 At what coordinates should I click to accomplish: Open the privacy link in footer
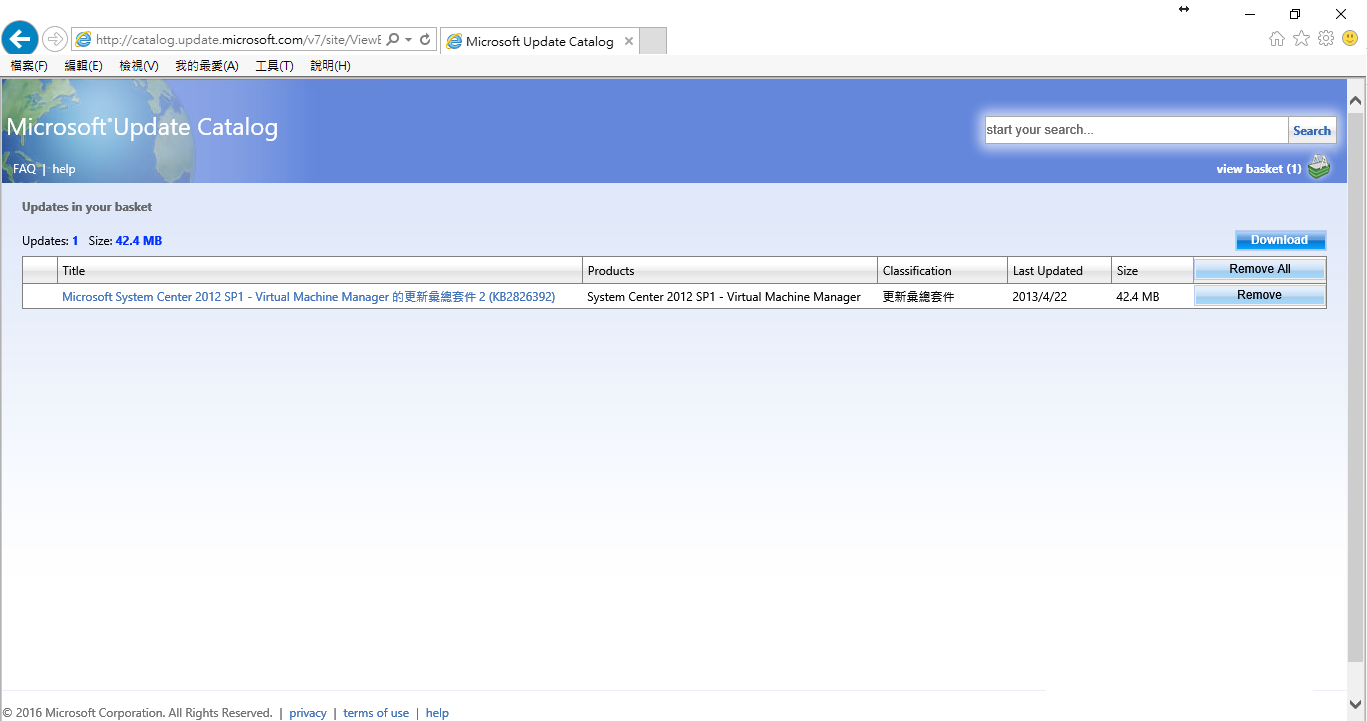coord(308,713)
